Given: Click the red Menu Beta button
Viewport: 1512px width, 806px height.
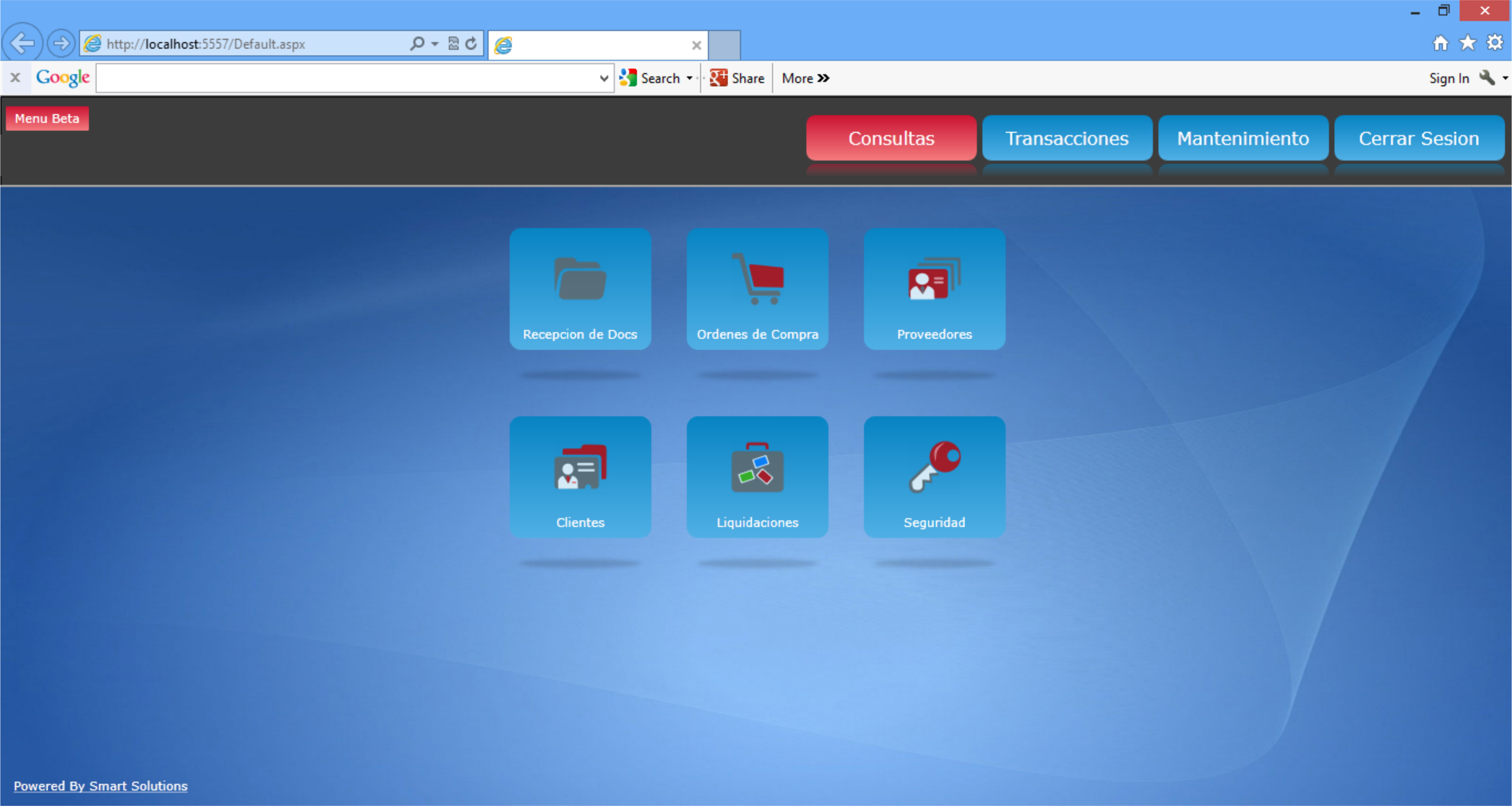Looking at the screenshot, I should tap(47, 118).
